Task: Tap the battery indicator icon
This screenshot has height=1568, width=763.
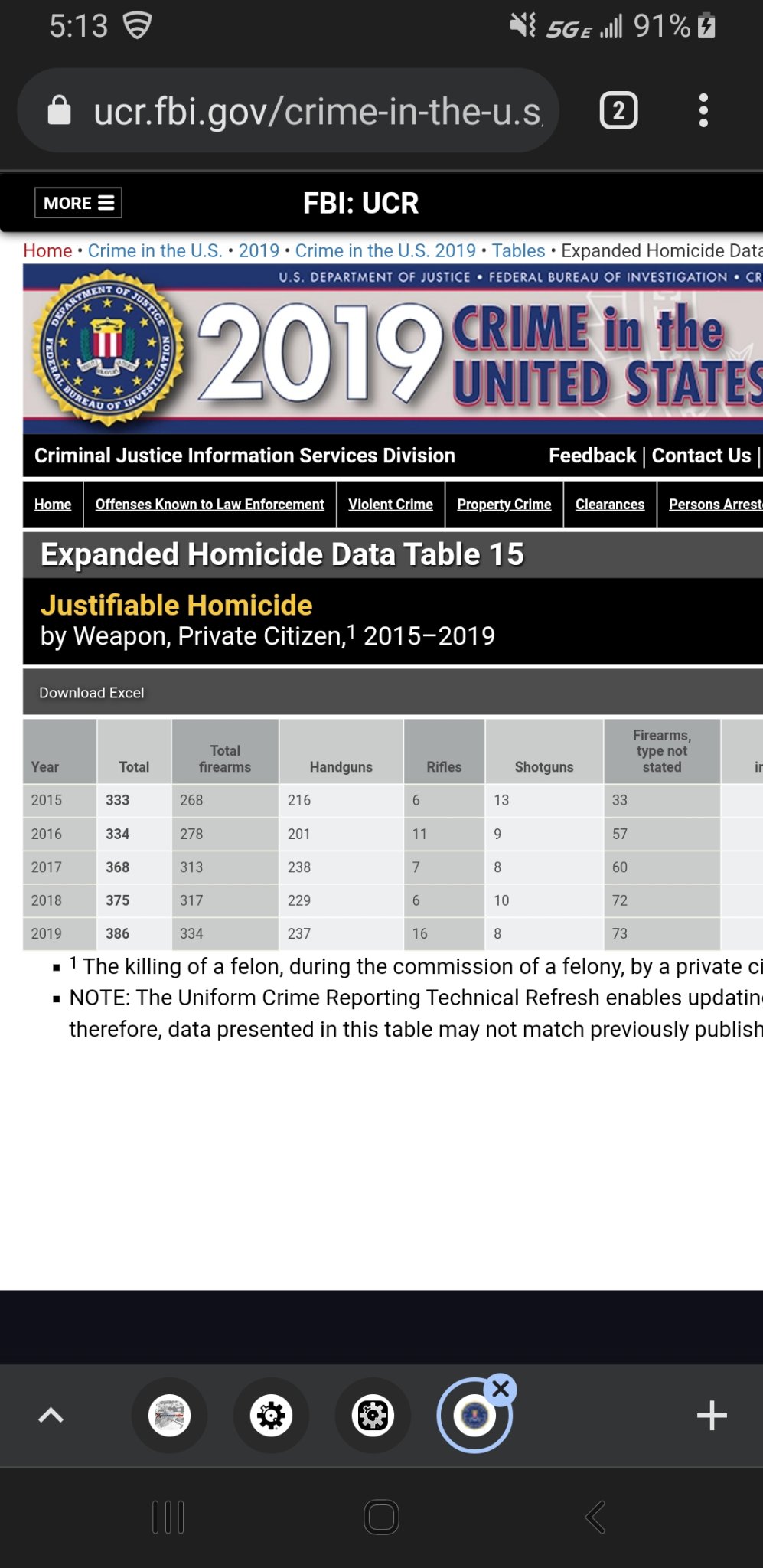Action: [706, 26]
